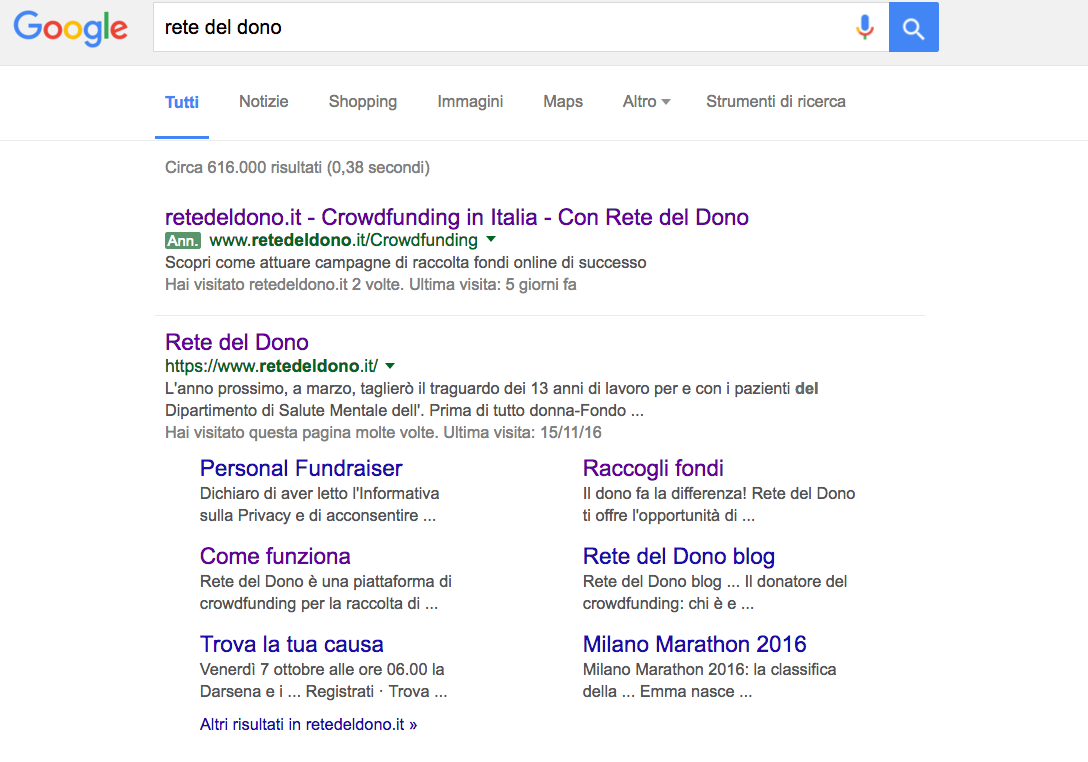
Task: Expand arrow next to https://www.retedeldono.it/ URL
Action: point(390,366)
